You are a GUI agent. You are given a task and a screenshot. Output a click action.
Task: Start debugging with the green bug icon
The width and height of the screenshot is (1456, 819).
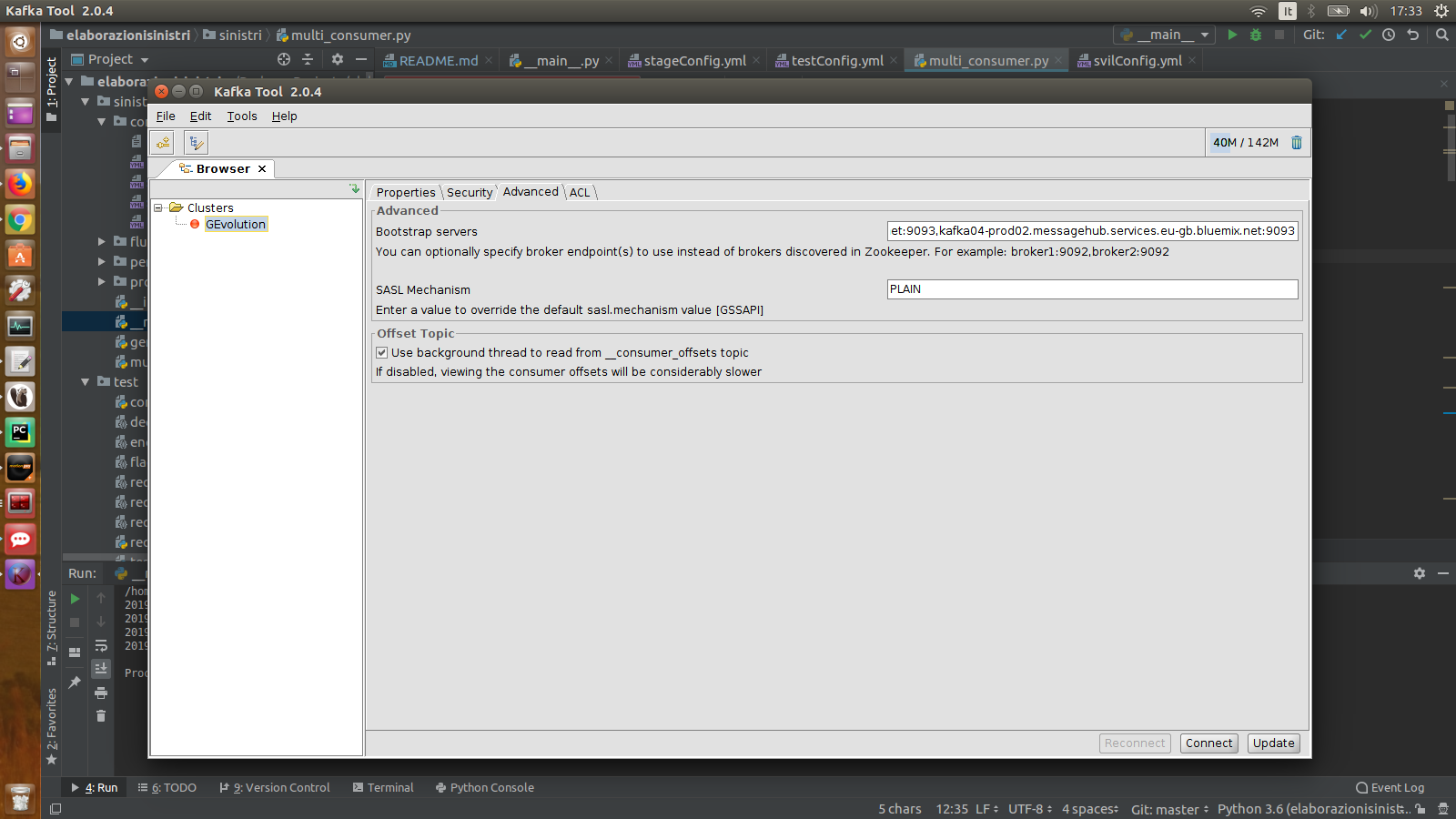click(1256, 35)
